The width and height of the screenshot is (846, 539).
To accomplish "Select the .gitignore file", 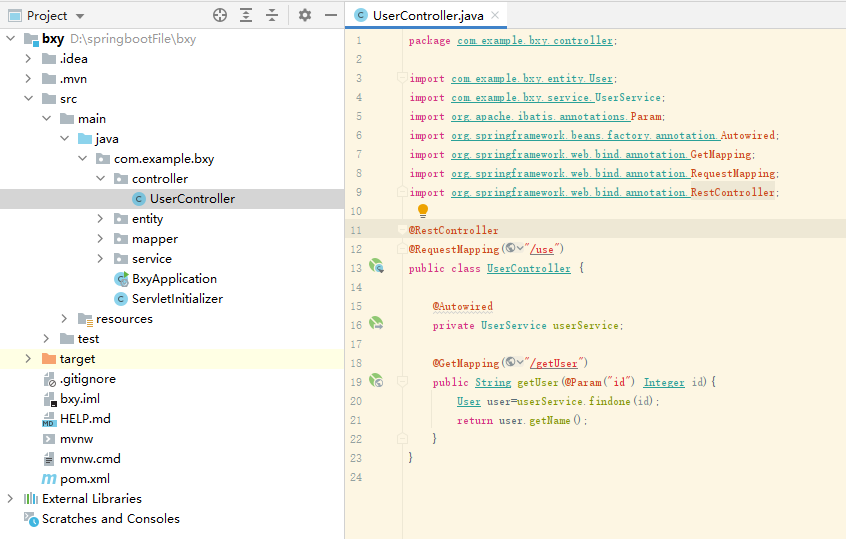I will (87, 379).
